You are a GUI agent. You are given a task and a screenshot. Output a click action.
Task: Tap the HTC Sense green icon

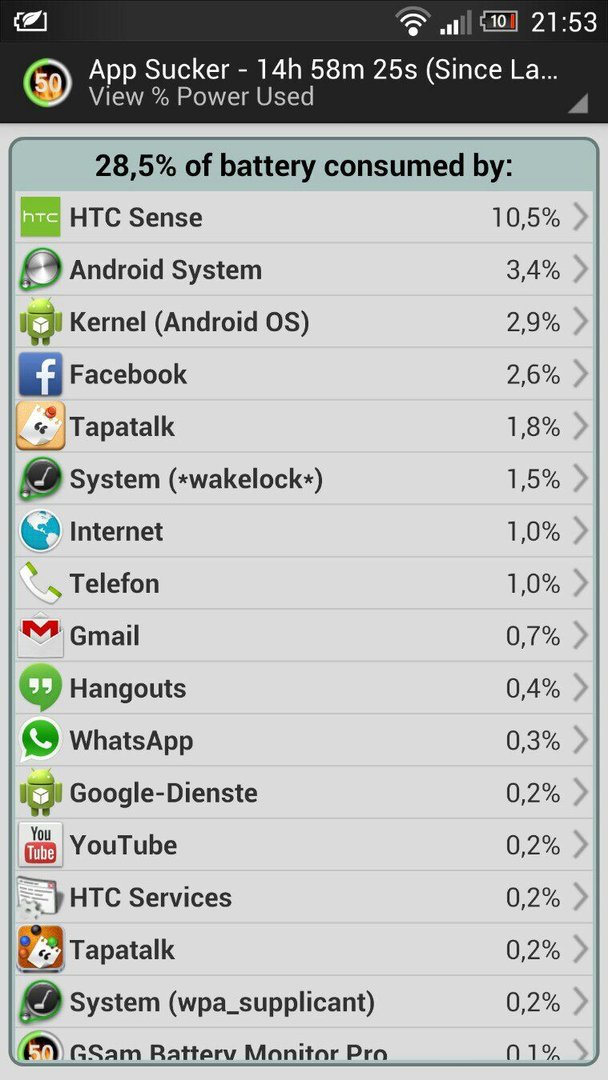(40, 217)
